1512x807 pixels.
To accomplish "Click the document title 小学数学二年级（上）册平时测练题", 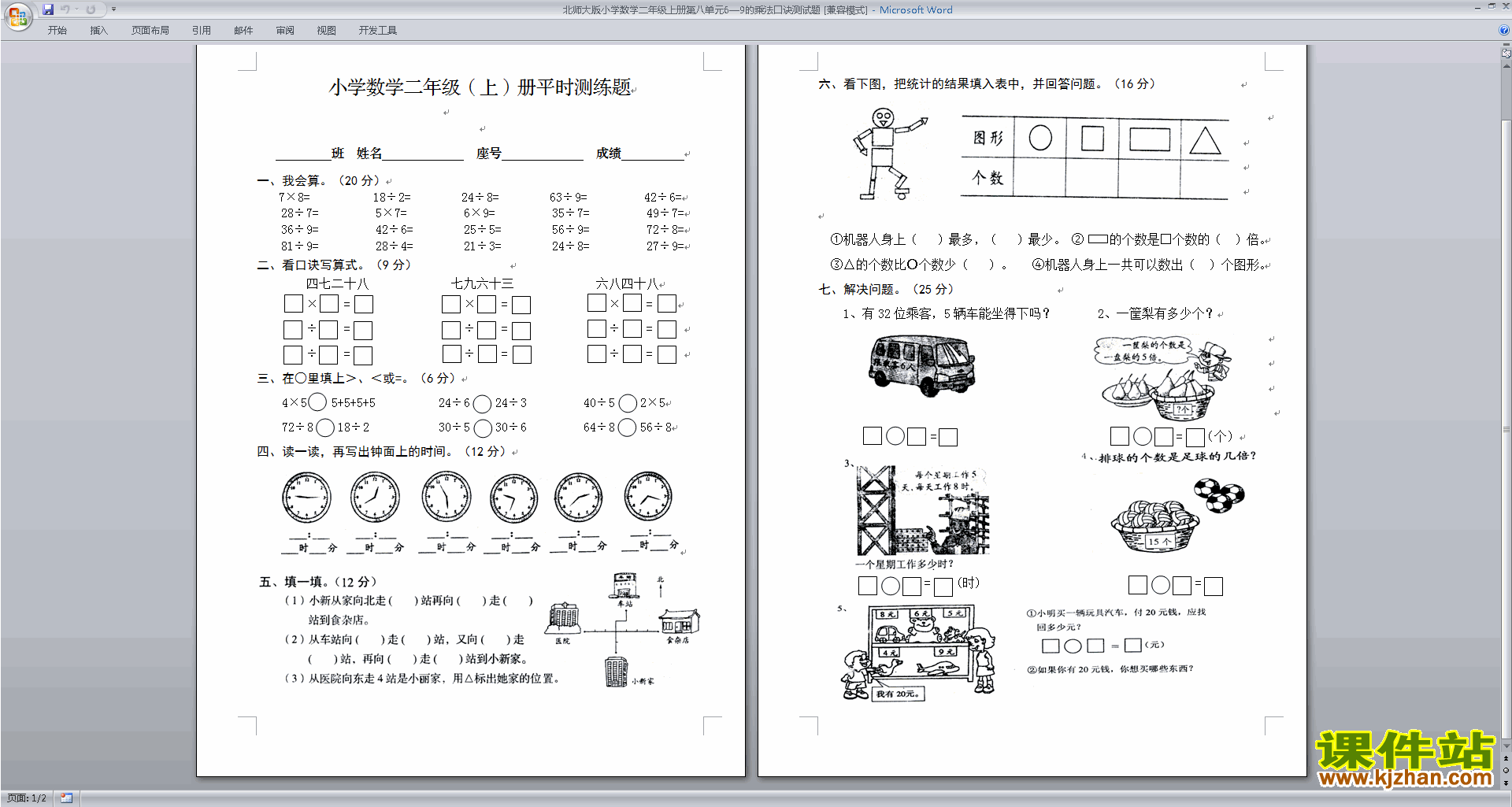I will tap(480, 87).
